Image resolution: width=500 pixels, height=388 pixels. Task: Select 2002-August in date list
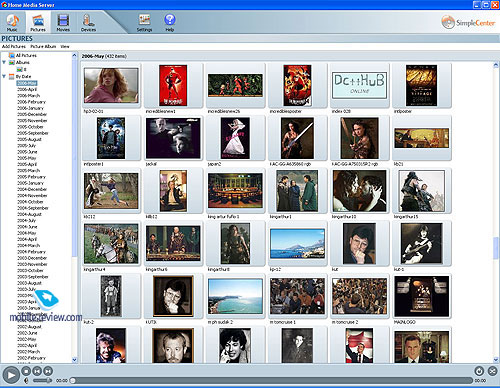[x=29, y=327]
